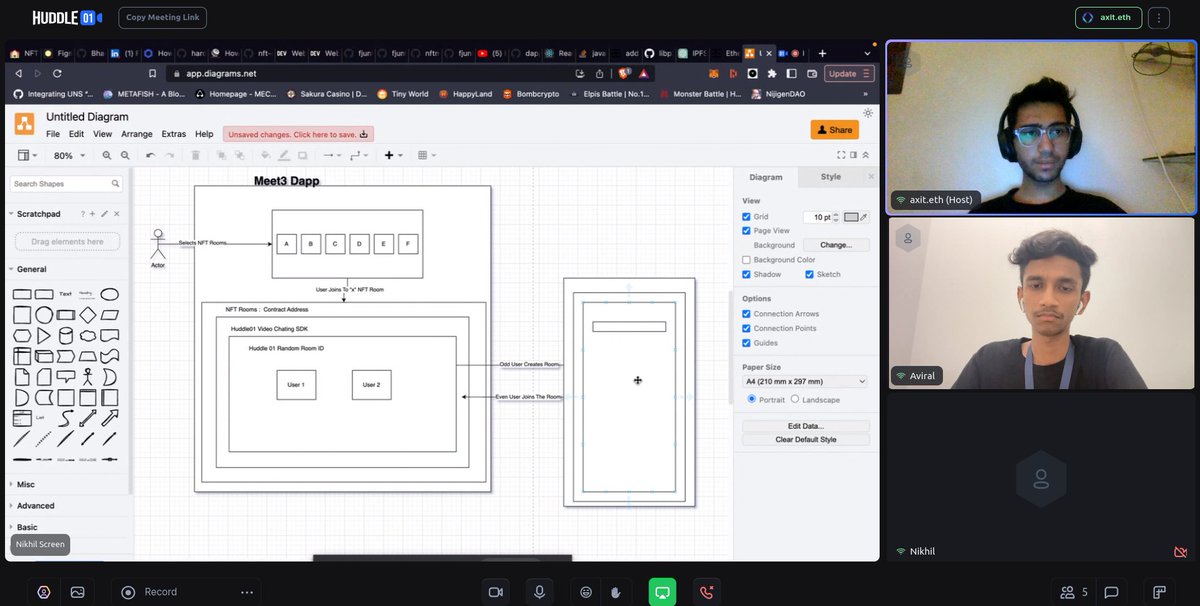
Task: Open the emoji reactions button
Action: 586,592
